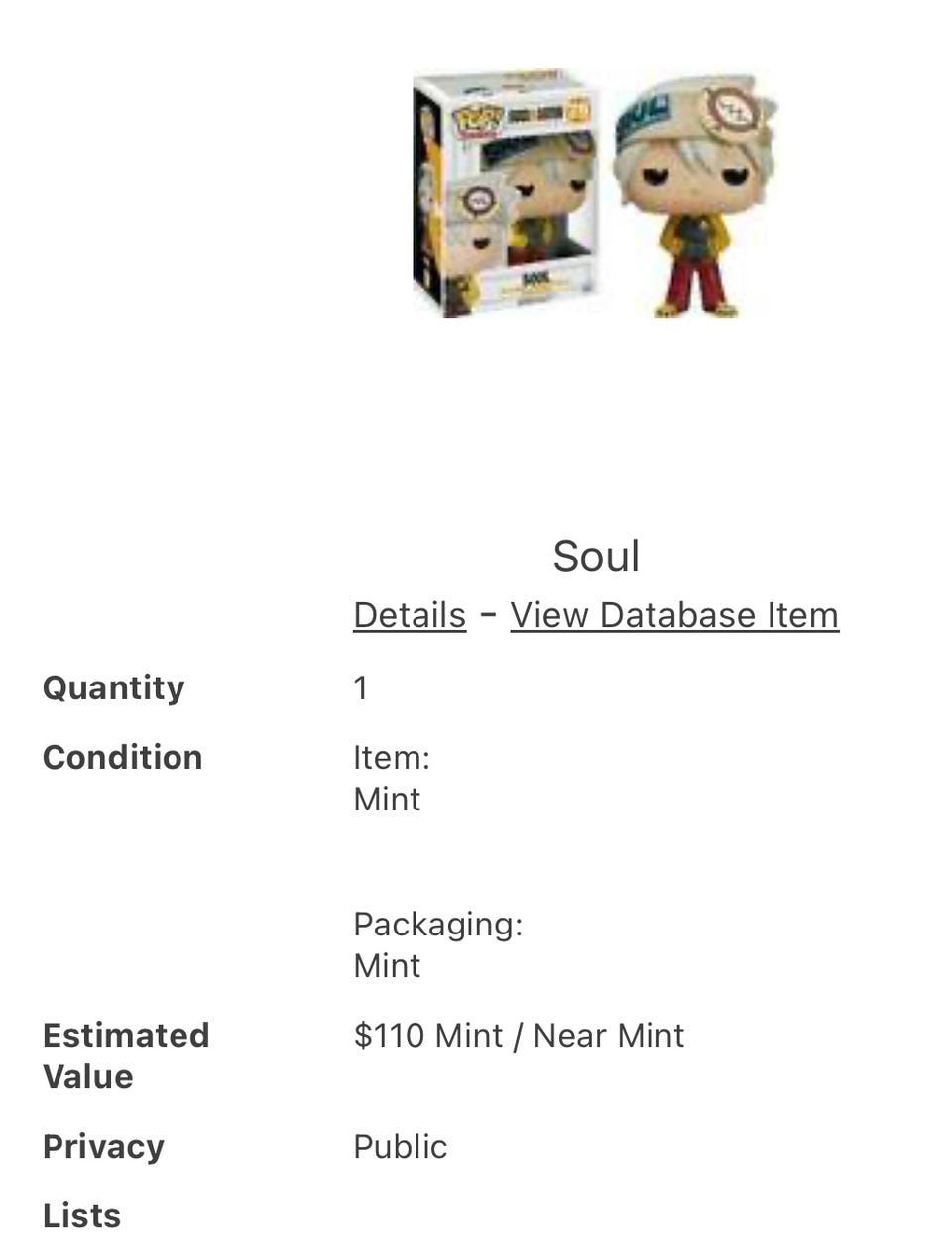Screen dimensions: 952x1244
Task: Select the quantity value 1
Action: (x=361, y=687)
